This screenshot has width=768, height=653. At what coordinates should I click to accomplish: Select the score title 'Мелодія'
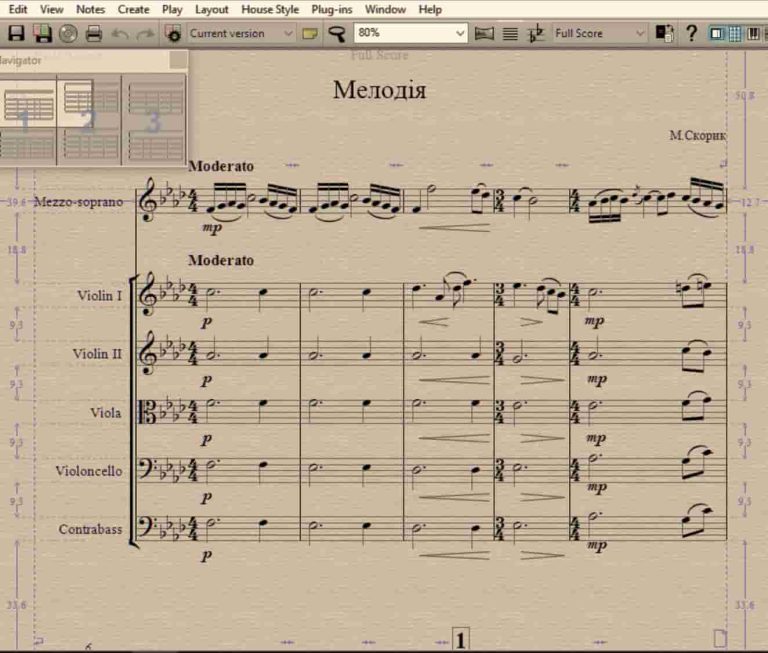tap(380, 90)
